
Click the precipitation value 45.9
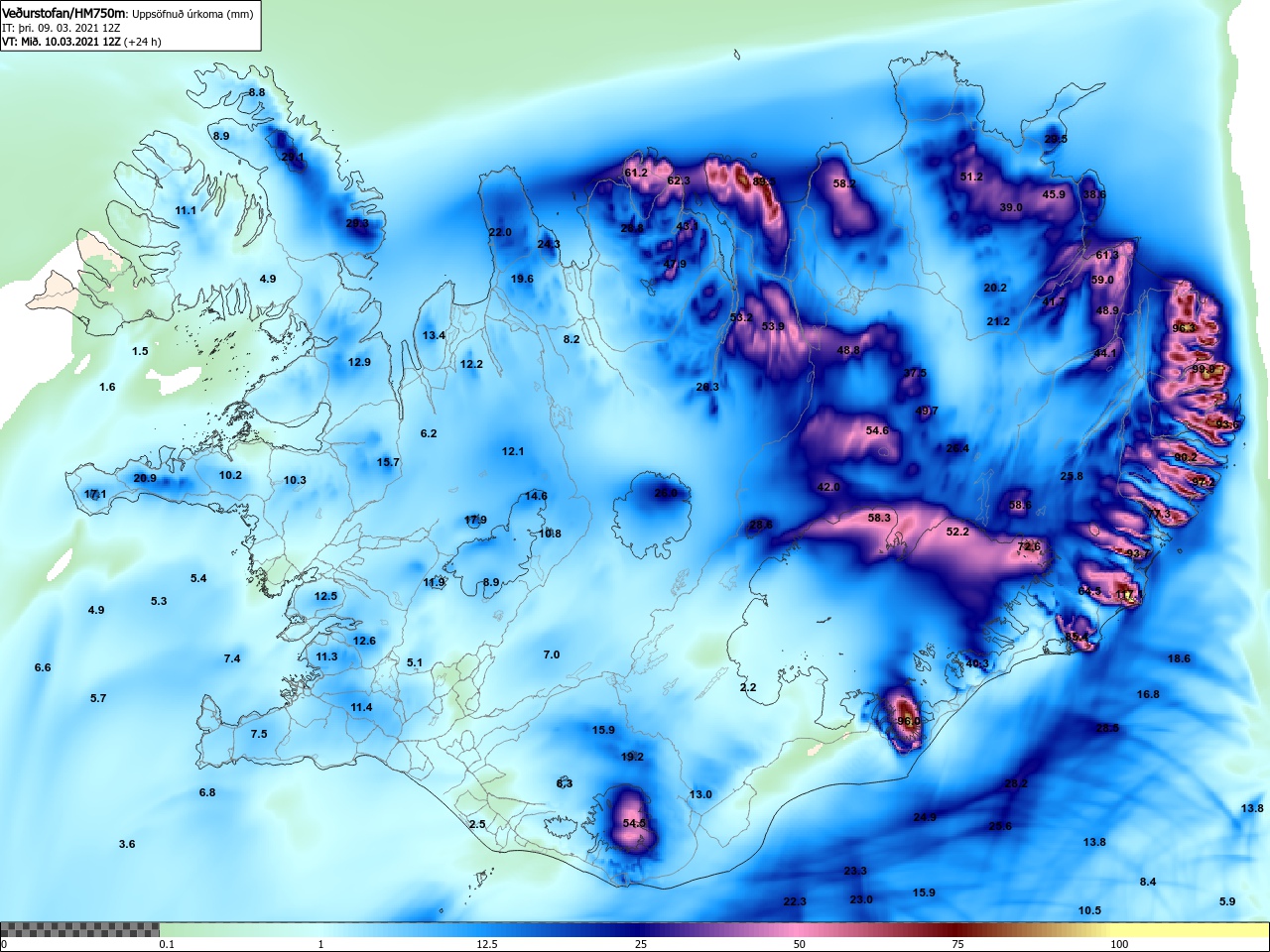tap(1054, 194)
